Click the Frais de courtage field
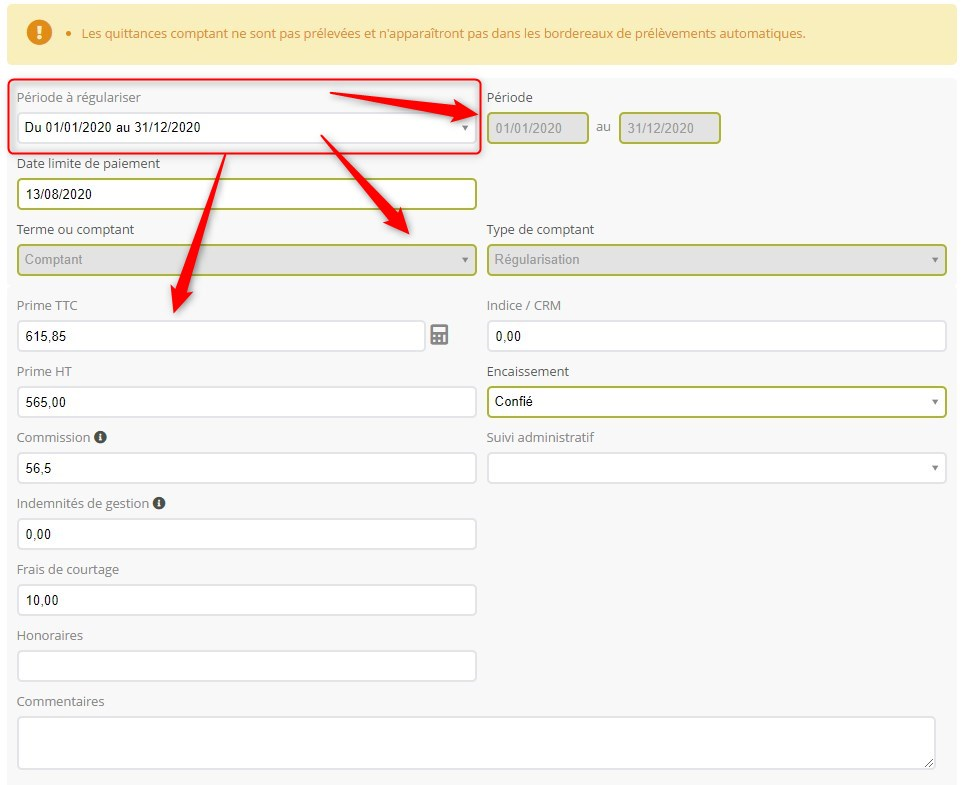This screenshot has width=965, height=785. point(246,600)
